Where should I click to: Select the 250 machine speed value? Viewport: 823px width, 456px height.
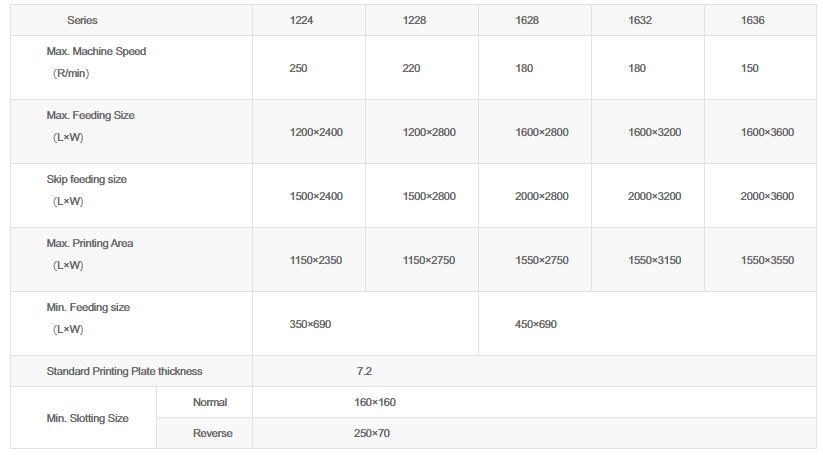(x=298, y=68)
